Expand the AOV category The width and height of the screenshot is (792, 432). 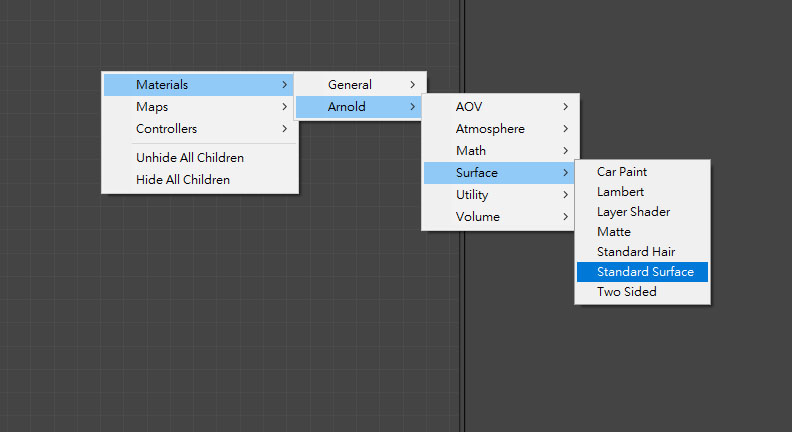(x=468, y=107)
